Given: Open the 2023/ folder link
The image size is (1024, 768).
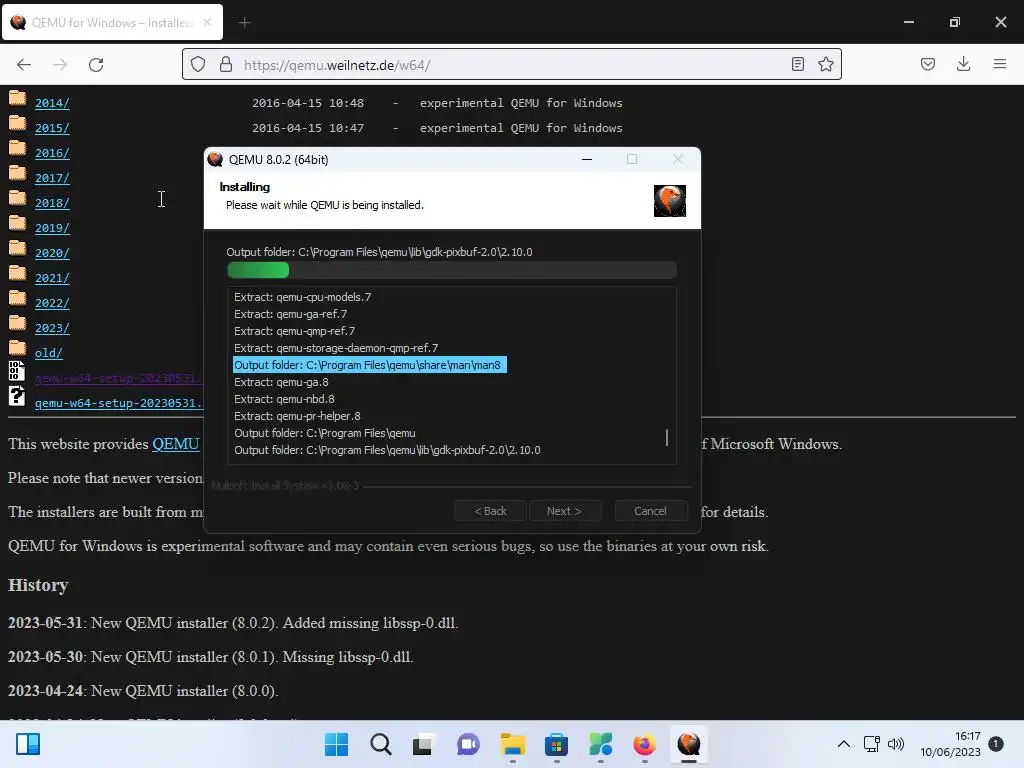Looking at the screenshot, I should click(52, 328).
